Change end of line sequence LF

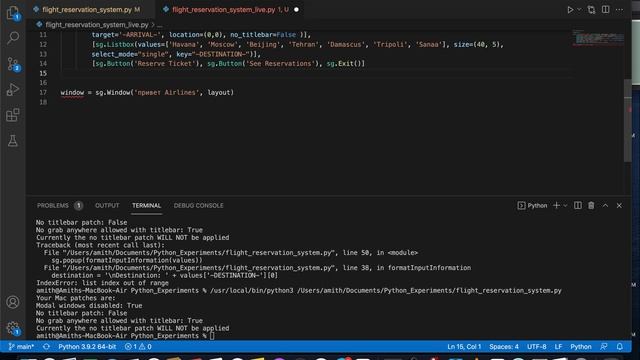[x=558, y=347]
